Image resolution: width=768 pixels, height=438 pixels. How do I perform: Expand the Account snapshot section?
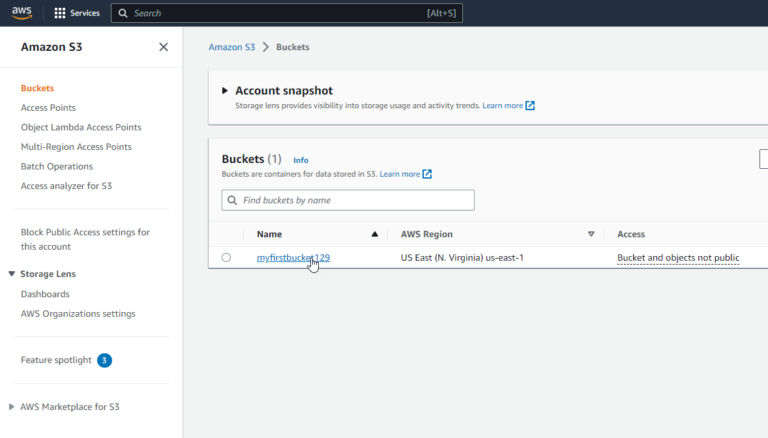click(x=225, y=91)
